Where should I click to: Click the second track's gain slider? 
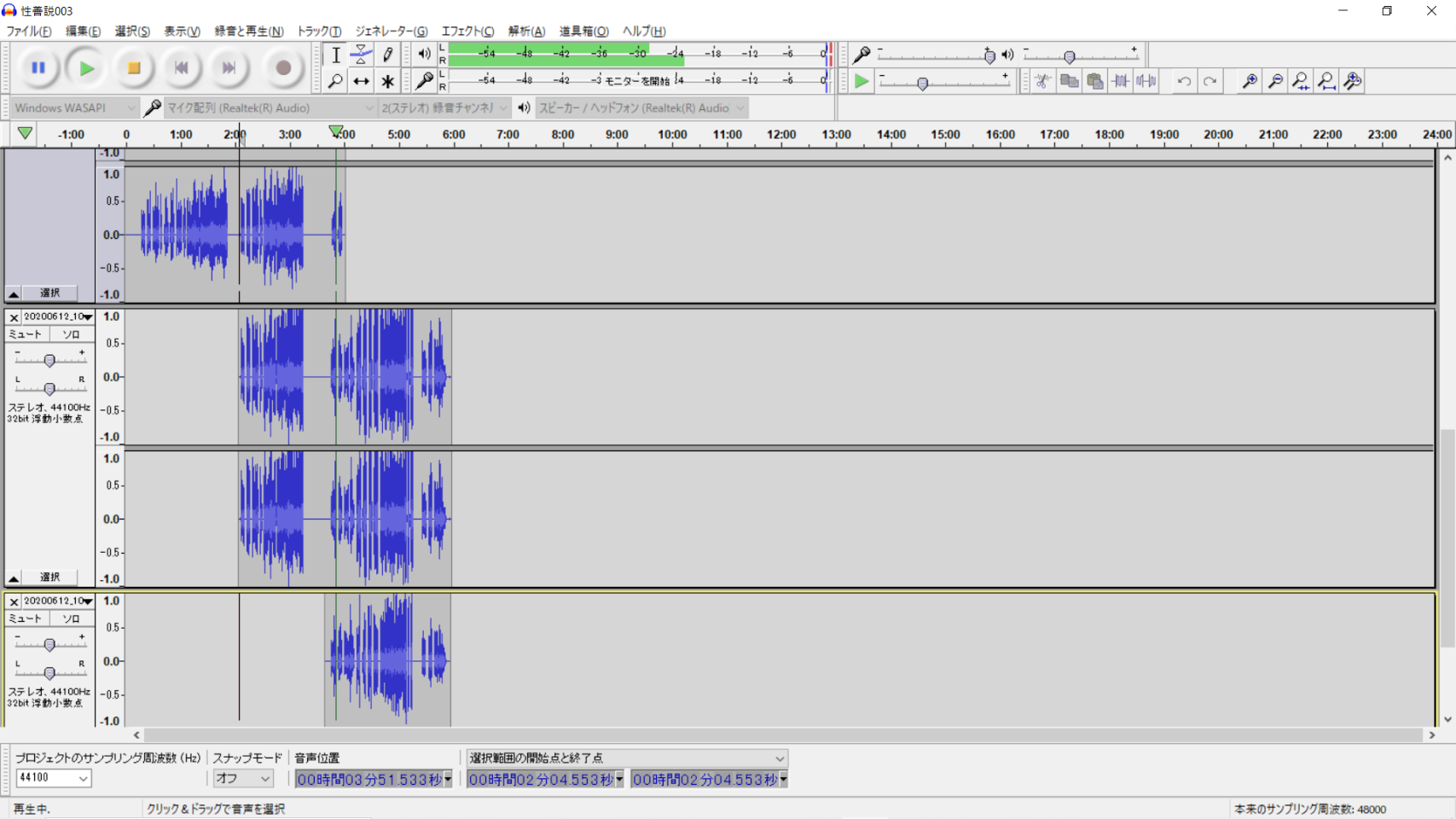click(49, 361)
